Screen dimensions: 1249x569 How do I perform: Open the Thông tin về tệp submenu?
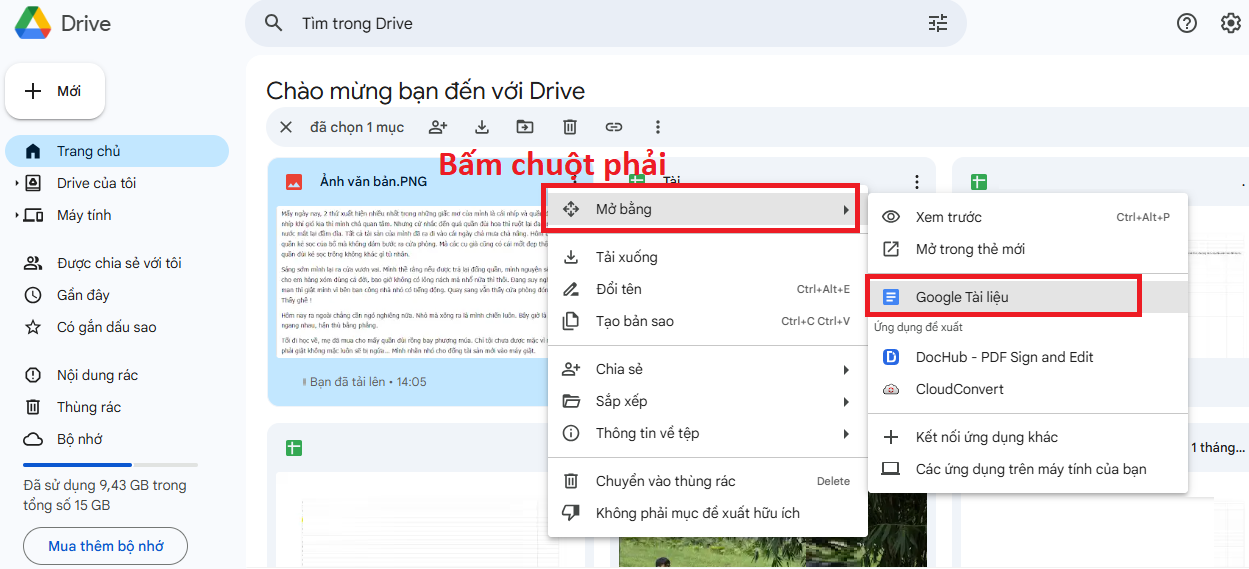[x=707, y=433]
